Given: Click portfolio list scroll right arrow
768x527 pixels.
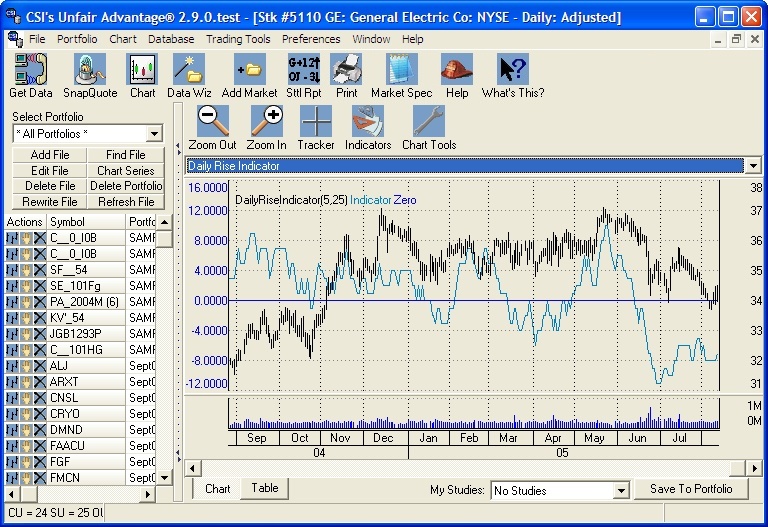Looking at the screenshot, I should [x=147, y=494].
